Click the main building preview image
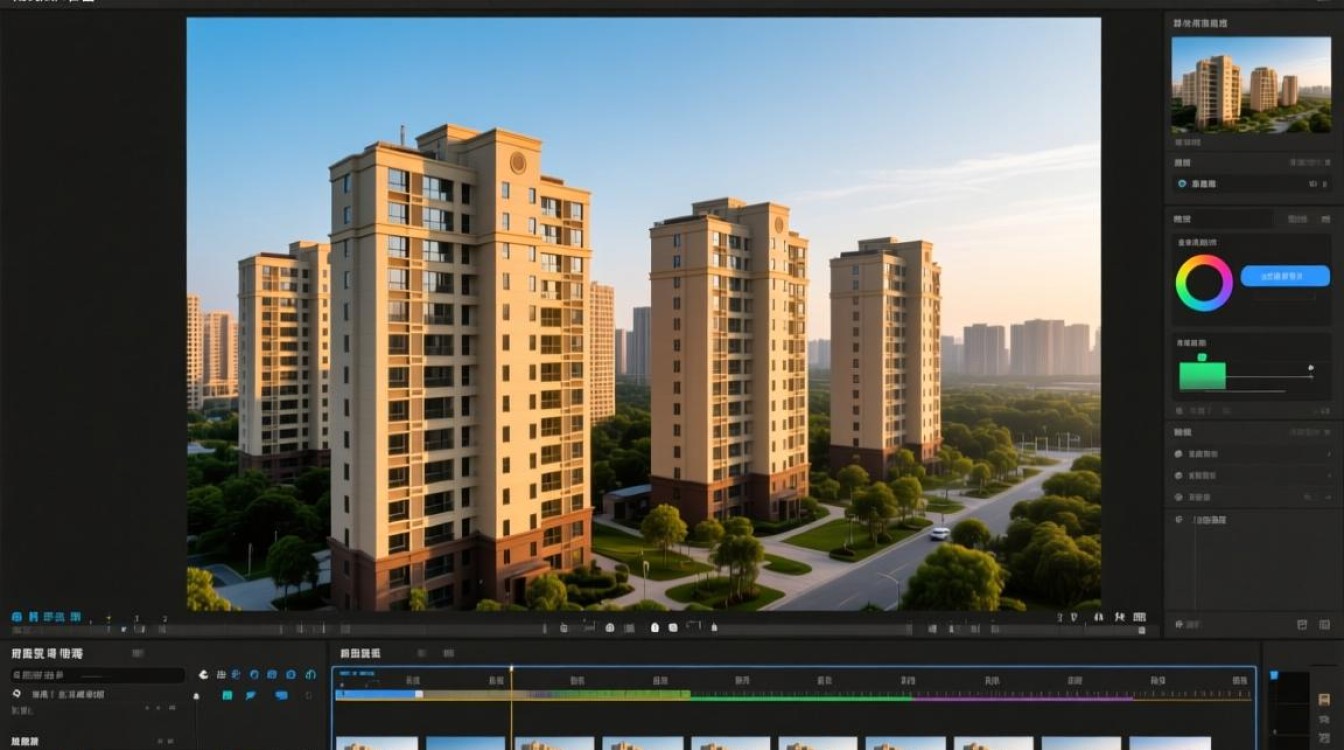1344x750 pixels. 643,314
